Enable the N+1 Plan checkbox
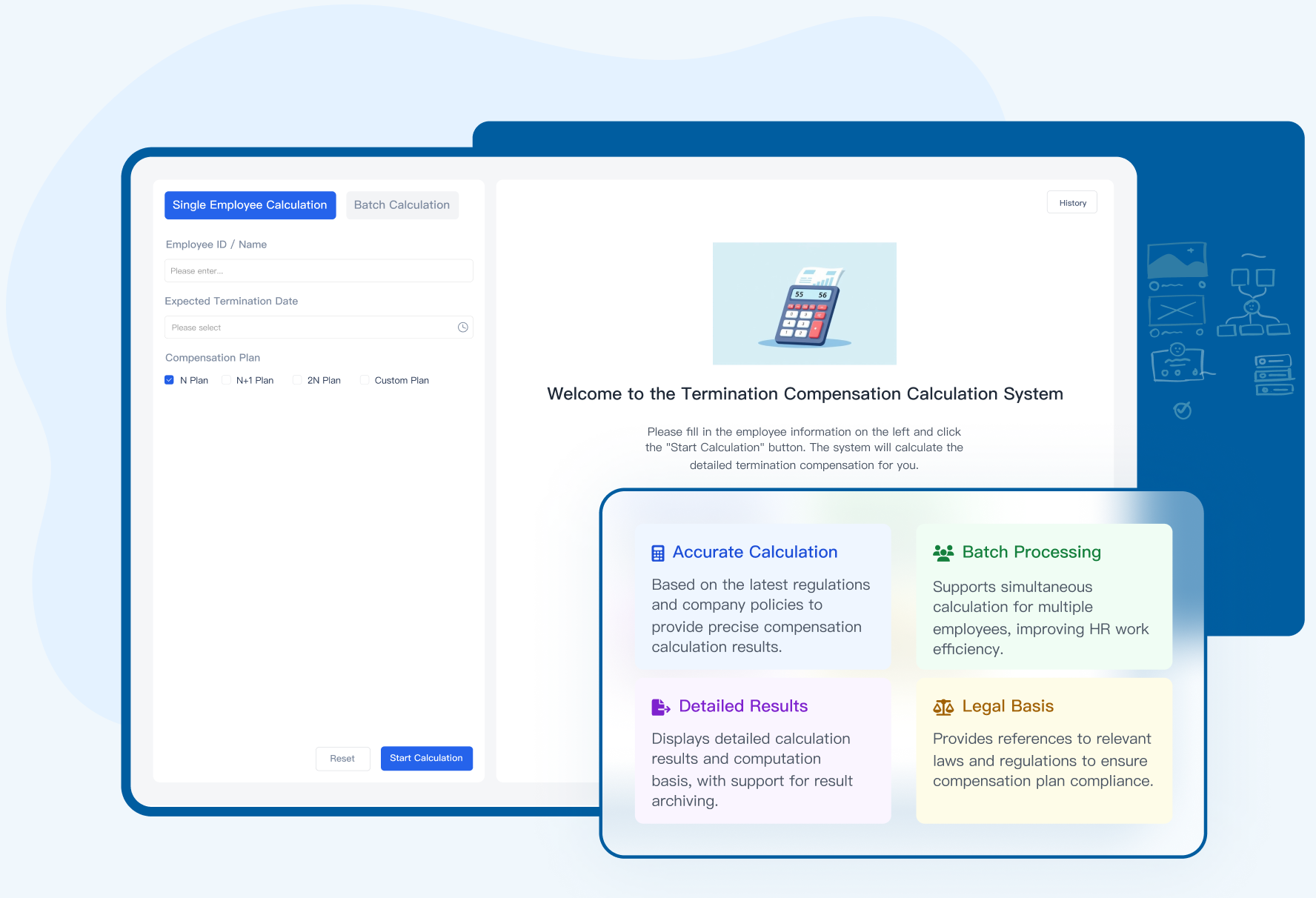This screenshot has width=1316, height=898. (x=226, y=380)
